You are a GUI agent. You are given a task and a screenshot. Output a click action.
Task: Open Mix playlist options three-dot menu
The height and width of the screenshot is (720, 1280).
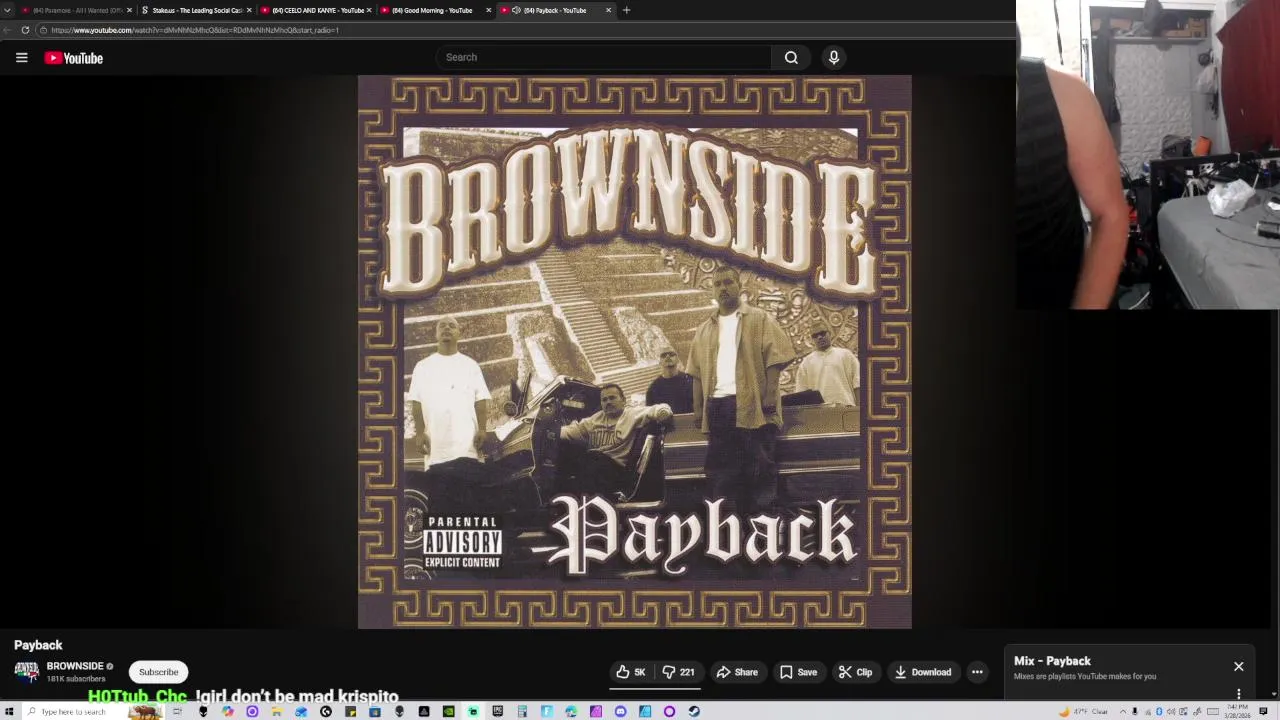tap(1238, 694)
